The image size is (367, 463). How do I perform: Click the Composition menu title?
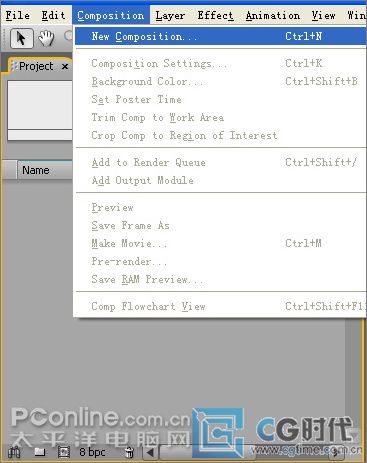111,16
